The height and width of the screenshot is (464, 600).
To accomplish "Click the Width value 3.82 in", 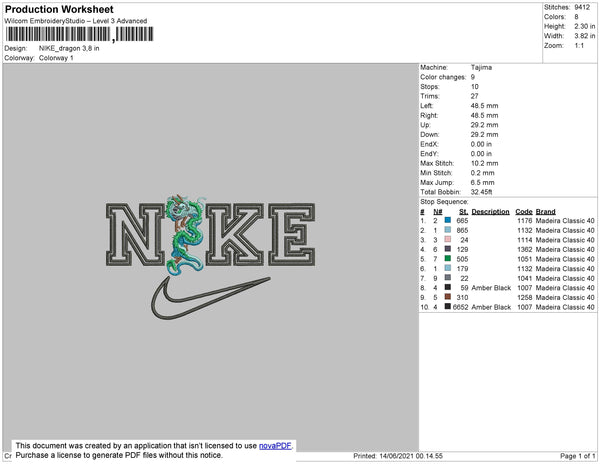I will [x=585, y=36].
